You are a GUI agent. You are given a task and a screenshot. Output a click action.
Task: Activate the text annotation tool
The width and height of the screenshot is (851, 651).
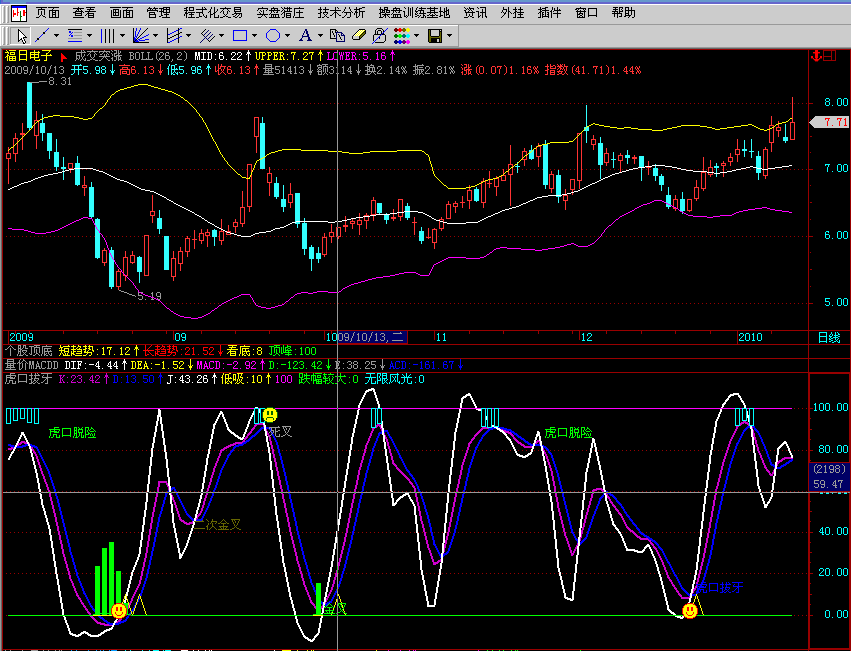pyautogui.click(x=306, y=36)
